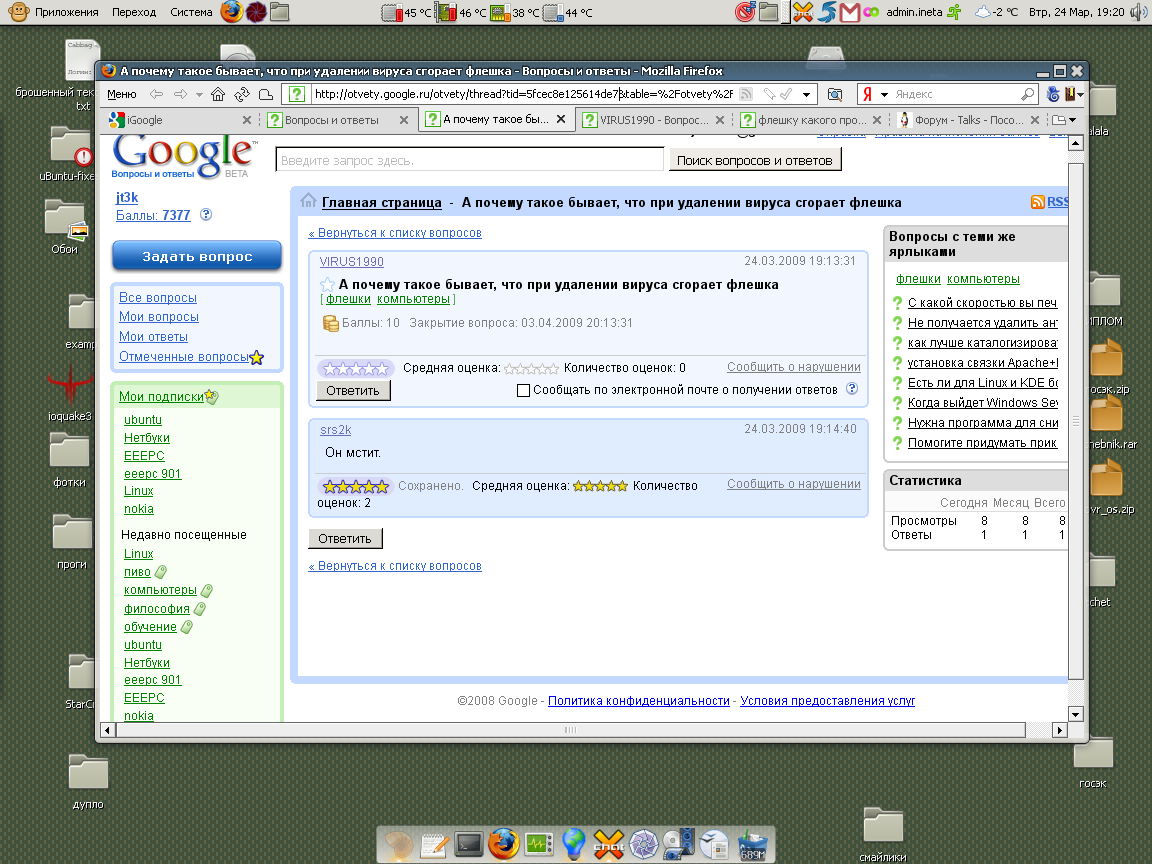Reload the page with the refresh icon
Image resolution: width=1152 pixels, height=864 pixels.
click(x=242, y=94)
